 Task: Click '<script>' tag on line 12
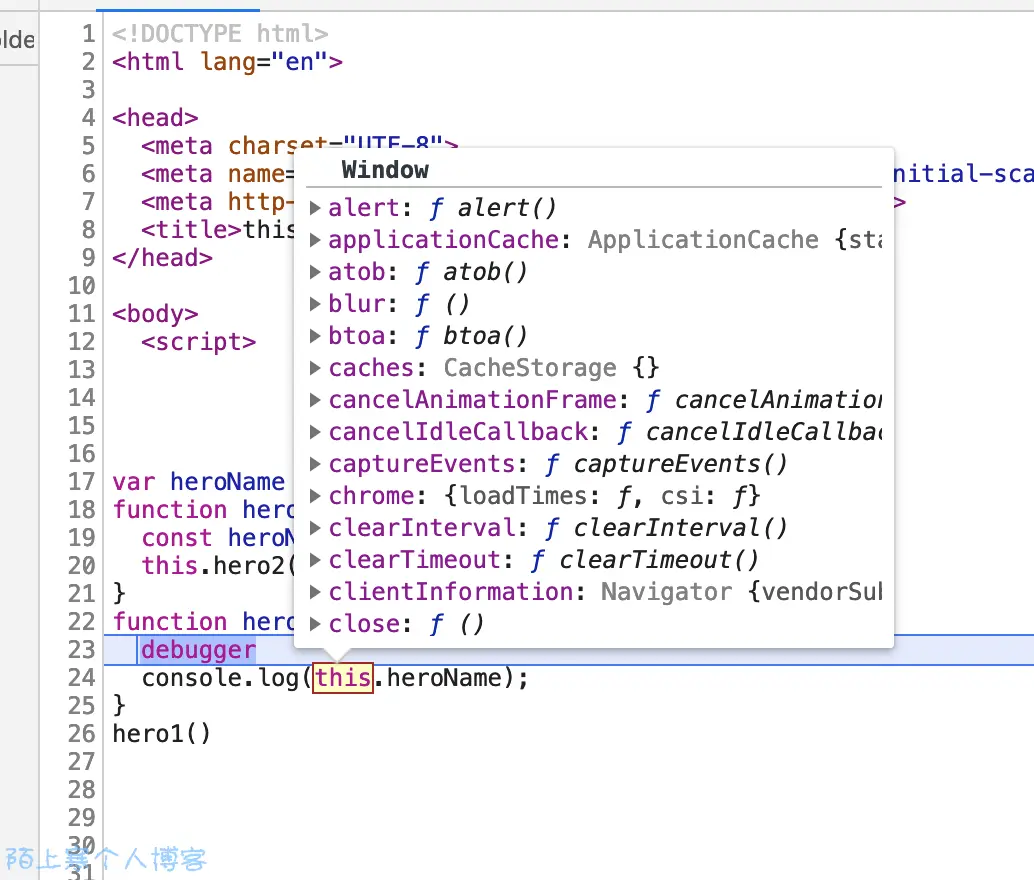point(198,342)
